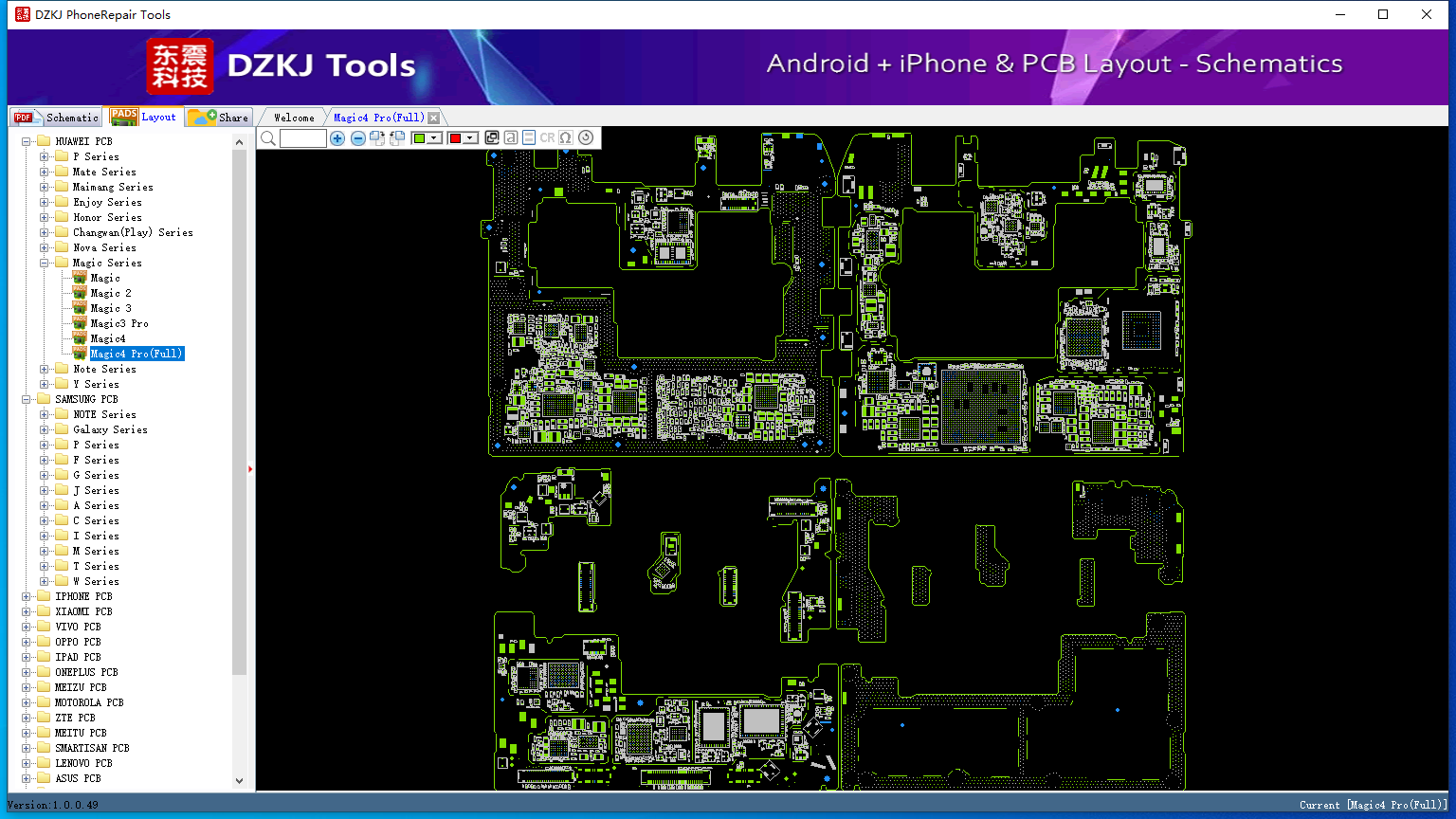Screen dimensions: 1456x819
Task: Select the OPPO PCB folder
Action: point(78,642)
